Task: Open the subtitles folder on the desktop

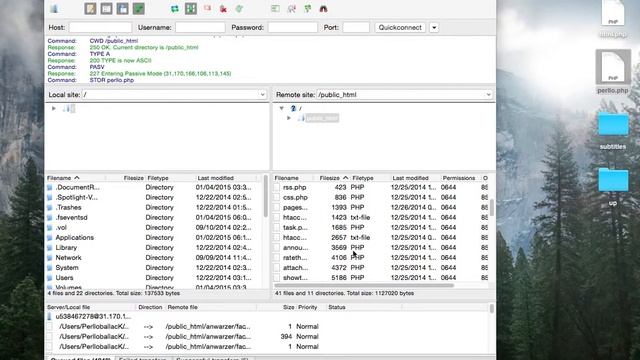Action: pyautogui.click(x=613, y=131)
